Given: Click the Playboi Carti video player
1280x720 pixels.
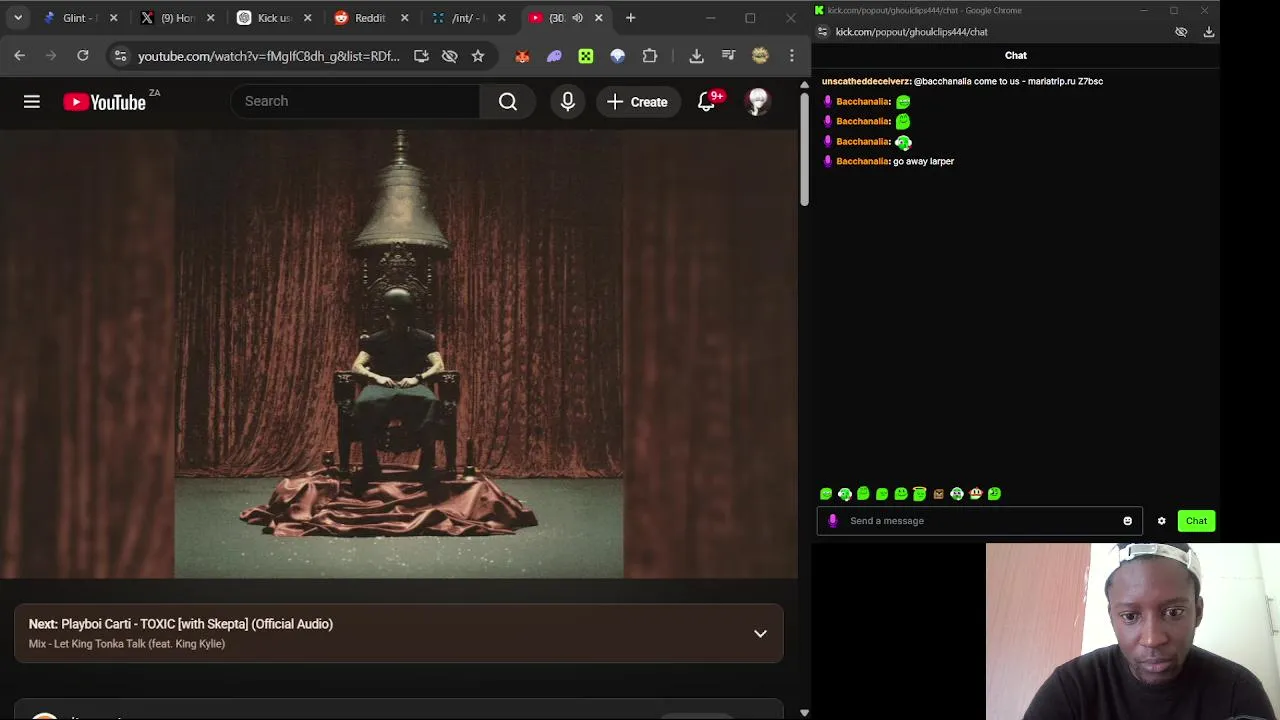Looking at the screenshot, I should (x=399, y=354).
